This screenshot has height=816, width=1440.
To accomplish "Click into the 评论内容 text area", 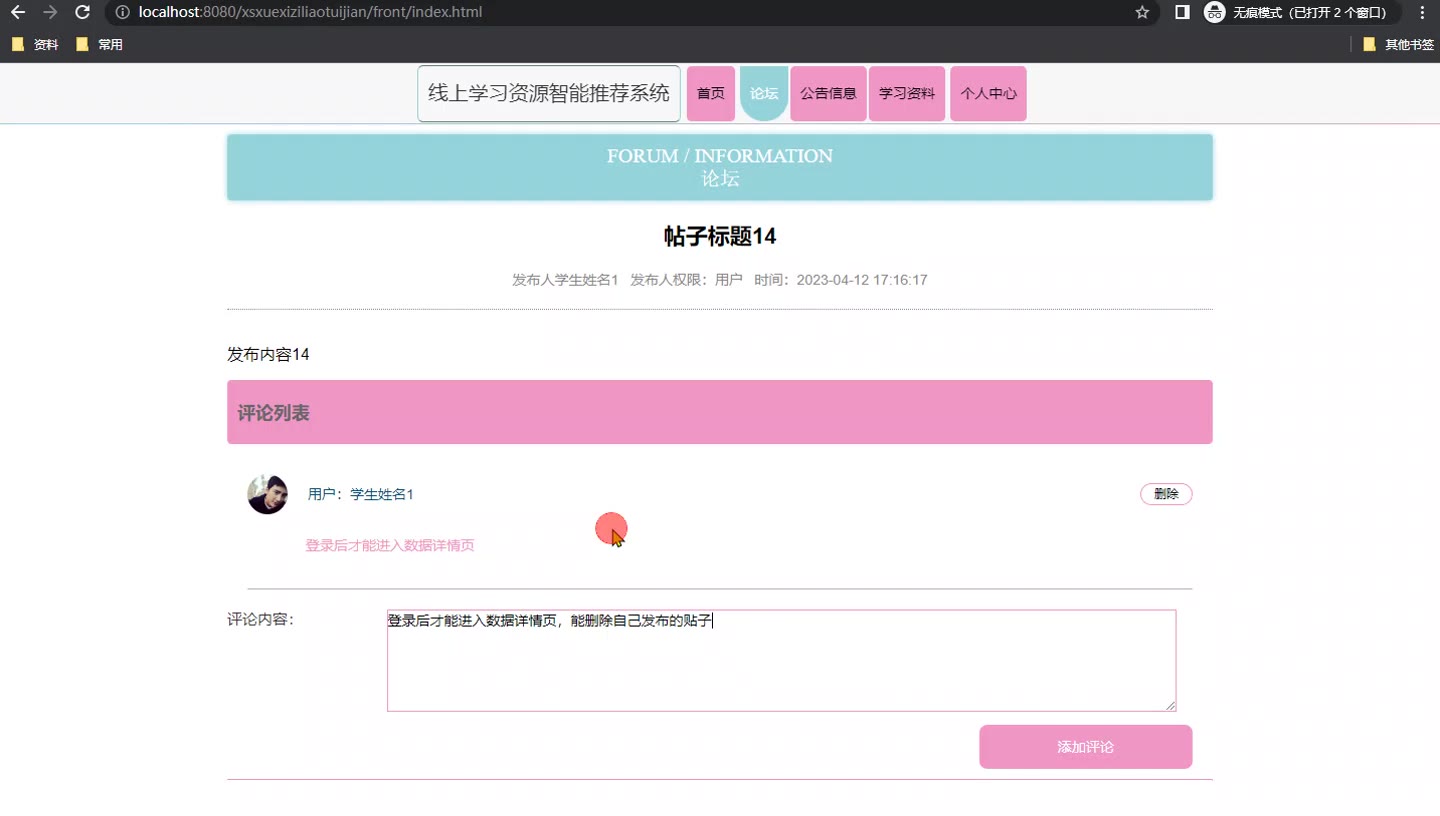I will (781, 661).
